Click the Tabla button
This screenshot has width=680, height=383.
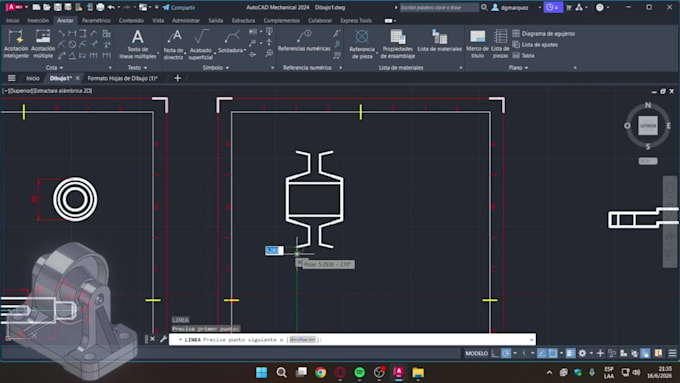[523, 56]
